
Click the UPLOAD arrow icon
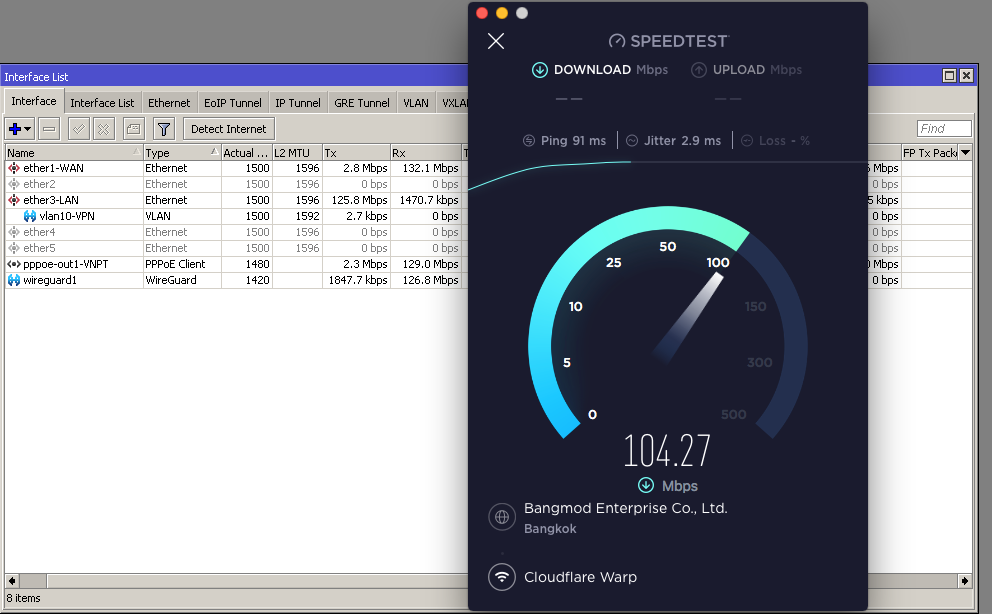click(698, 70)
